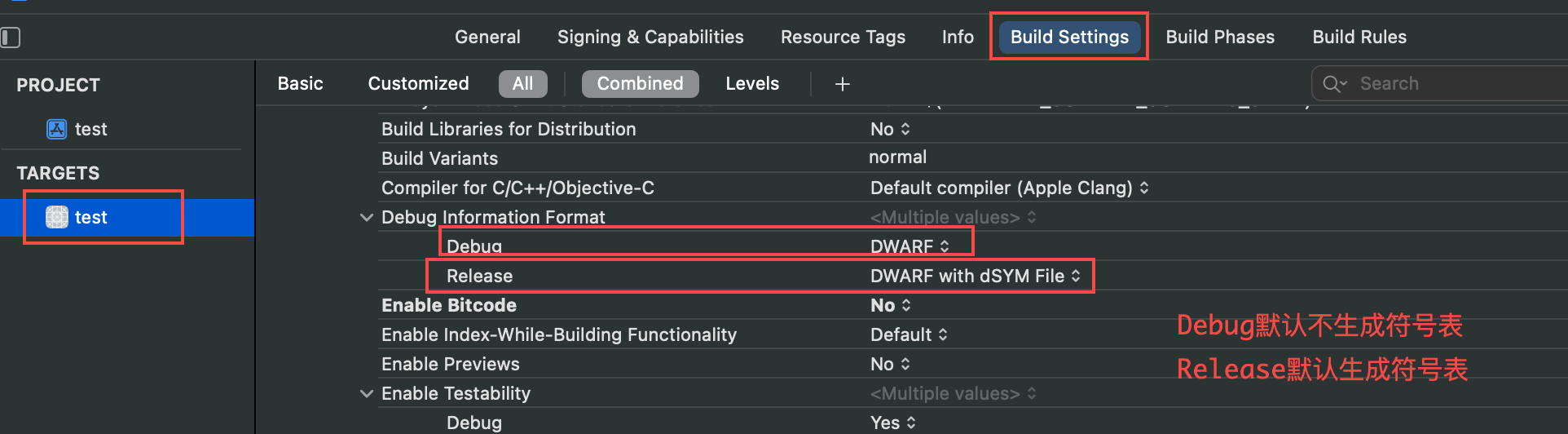Click the test target app icon

[x=56, y=217]
